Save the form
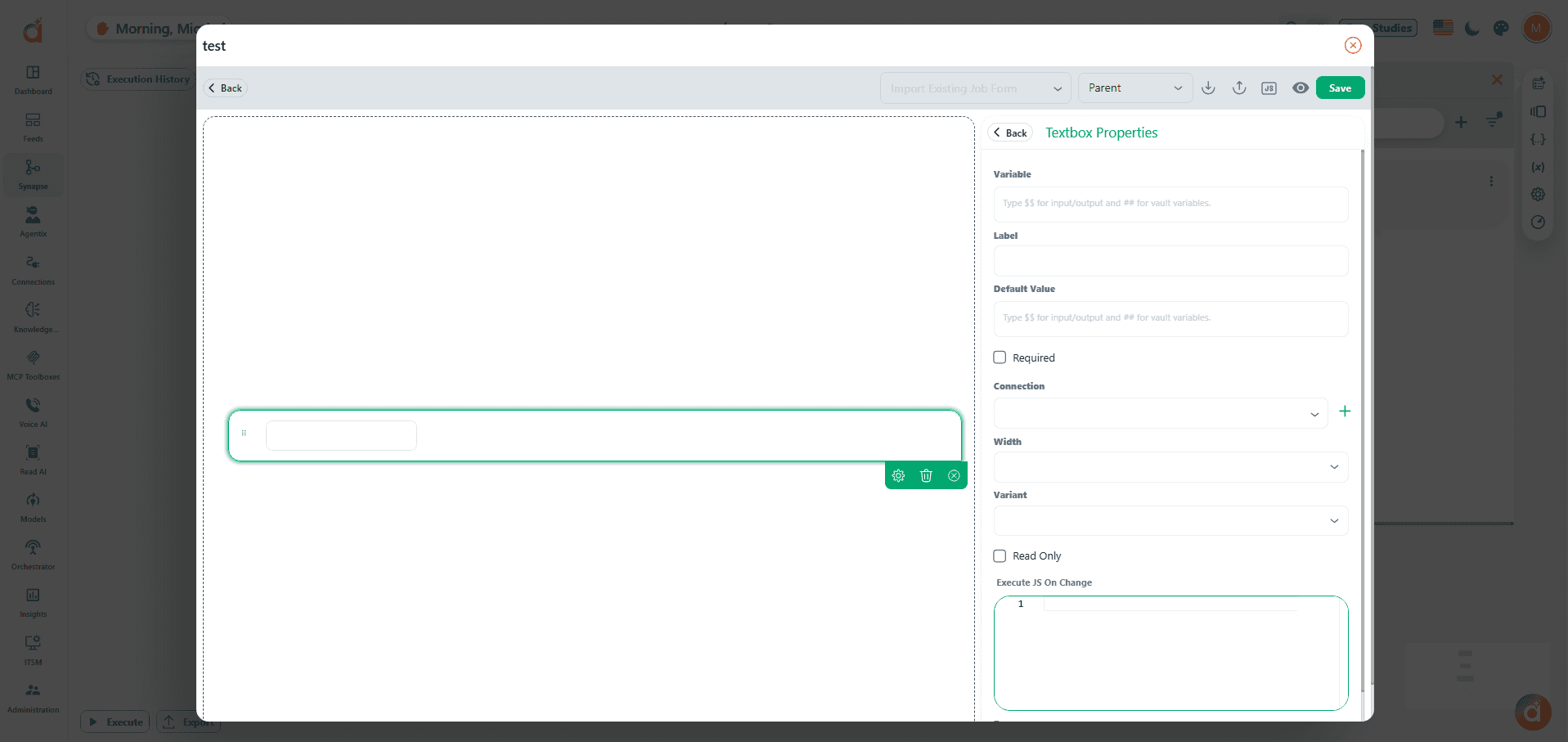Viewport: 1568px width, 742px height. click(x=1340, y=88)
